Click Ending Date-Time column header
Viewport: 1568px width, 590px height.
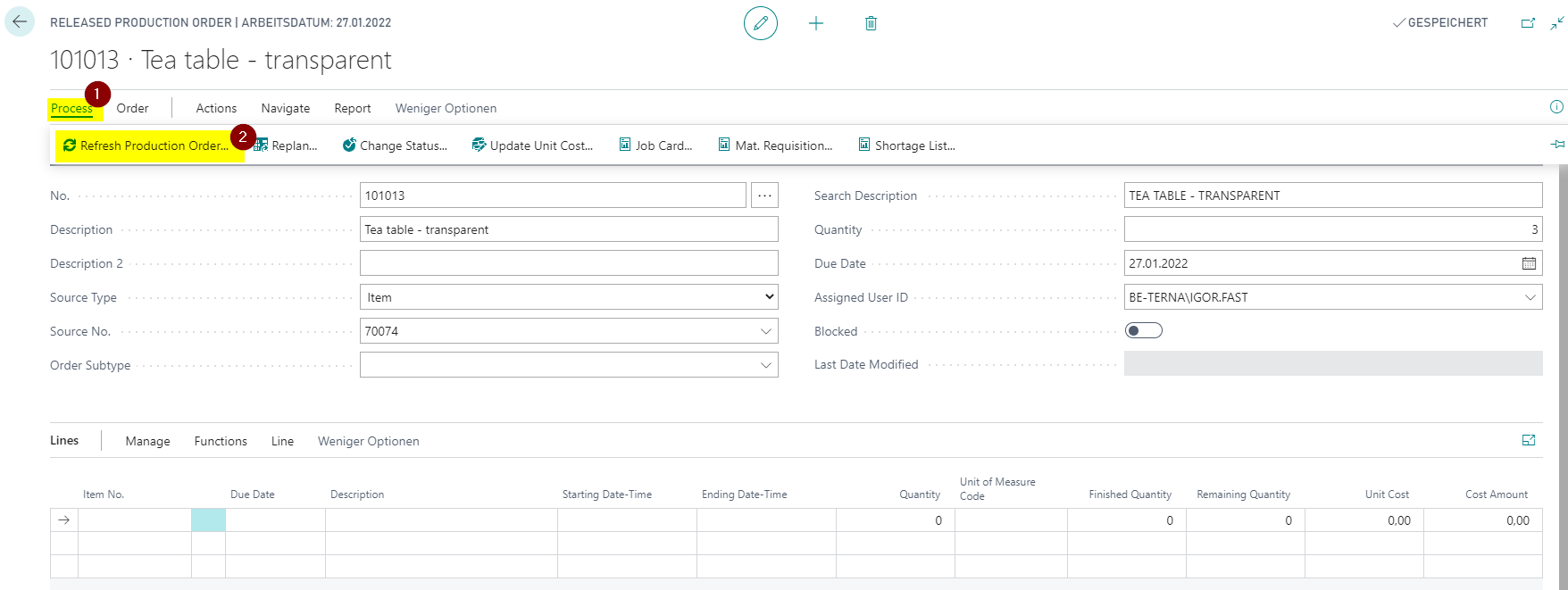pos(745,494)
